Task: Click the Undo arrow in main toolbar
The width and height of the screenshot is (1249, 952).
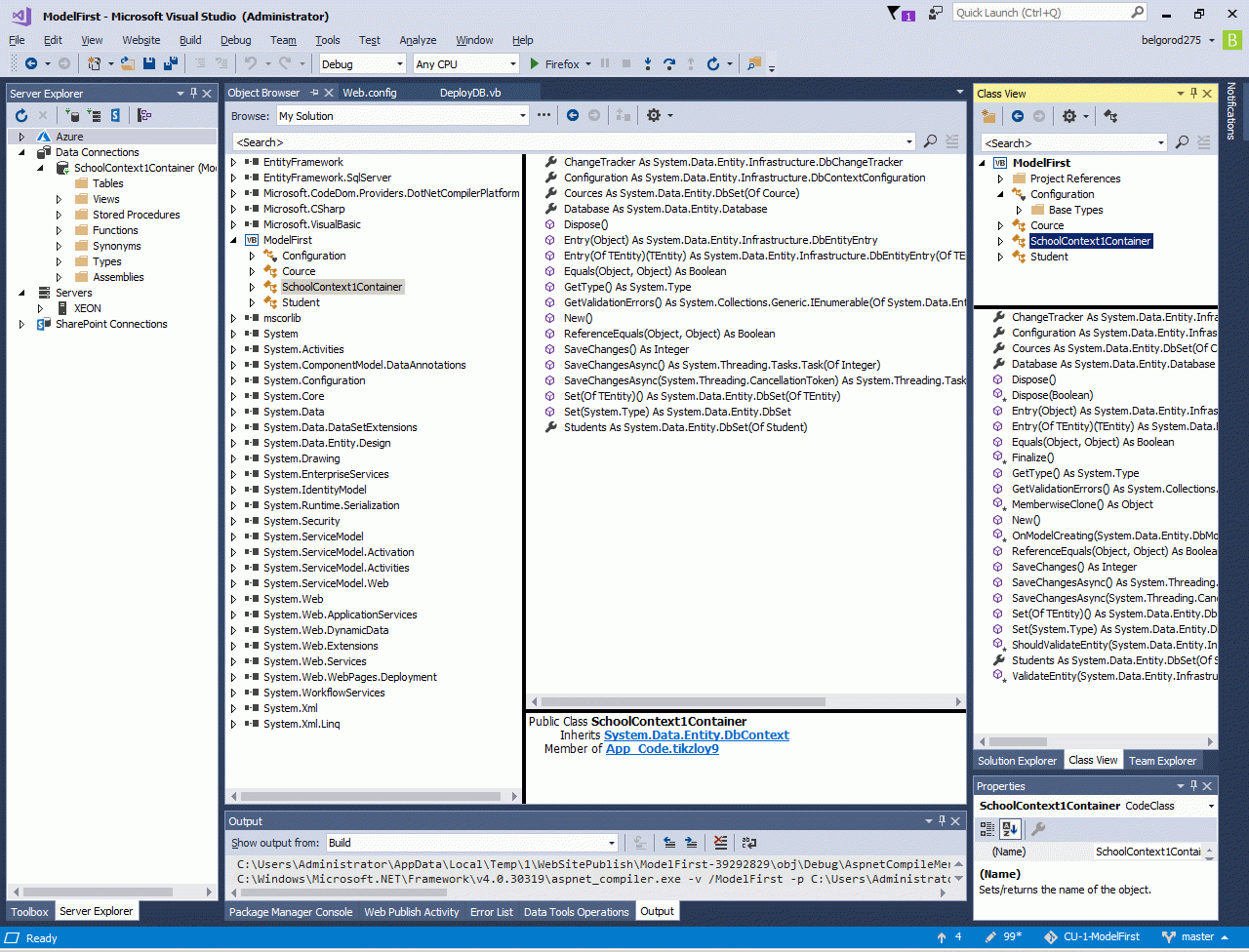Action: 250,63
